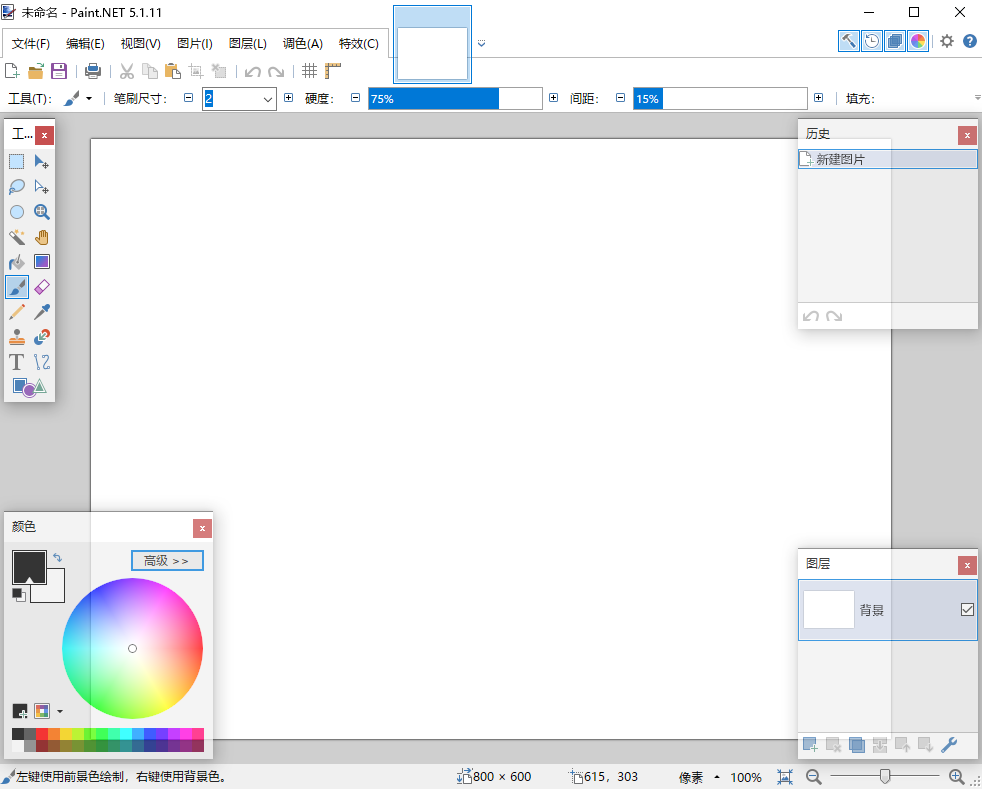Open layer properties with the wrench icon
This screenshot has height=789, width=982.
click(950, 745)
